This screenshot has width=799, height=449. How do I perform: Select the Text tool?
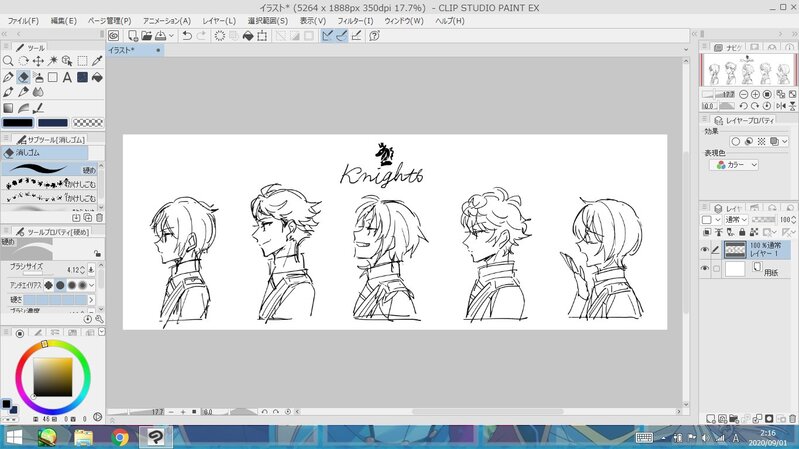(67, 77)
